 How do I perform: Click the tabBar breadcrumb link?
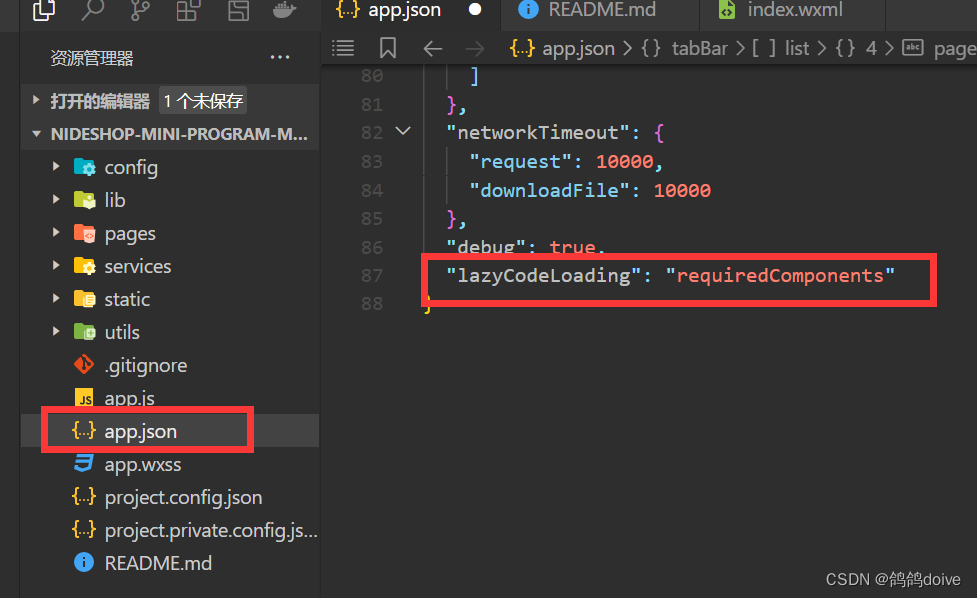[700, 47]
